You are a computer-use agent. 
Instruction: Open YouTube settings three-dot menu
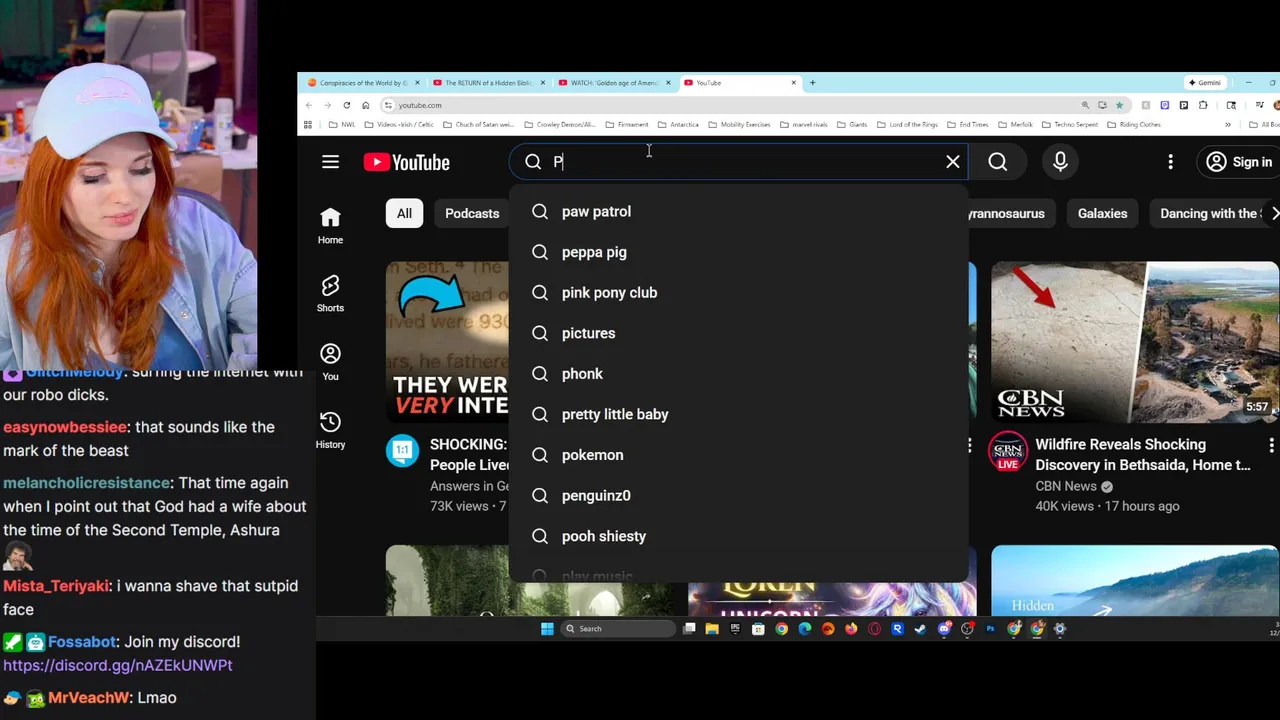tap(1170, 162)
